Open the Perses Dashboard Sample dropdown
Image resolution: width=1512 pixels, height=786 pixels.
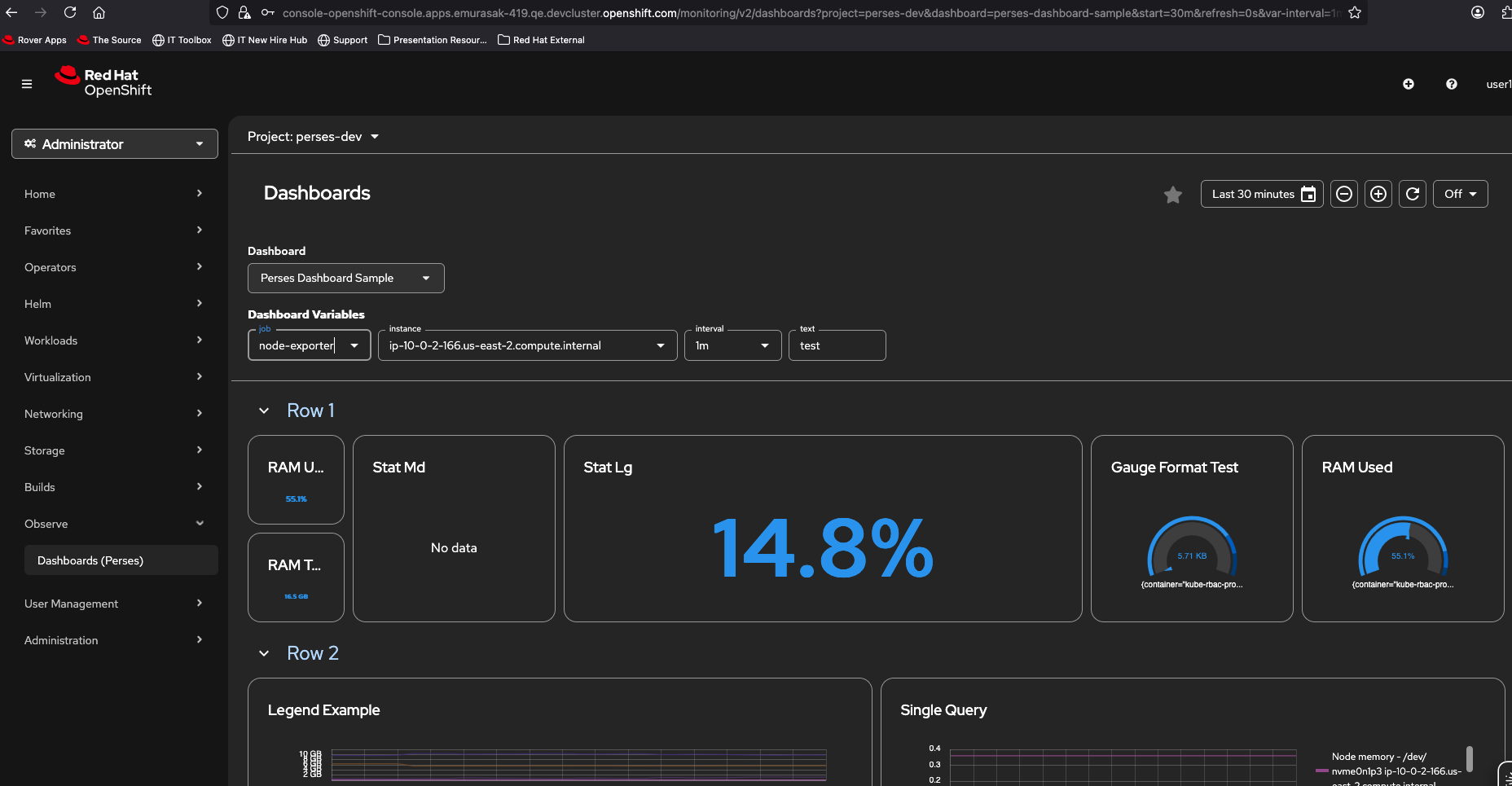coord(345,279)
